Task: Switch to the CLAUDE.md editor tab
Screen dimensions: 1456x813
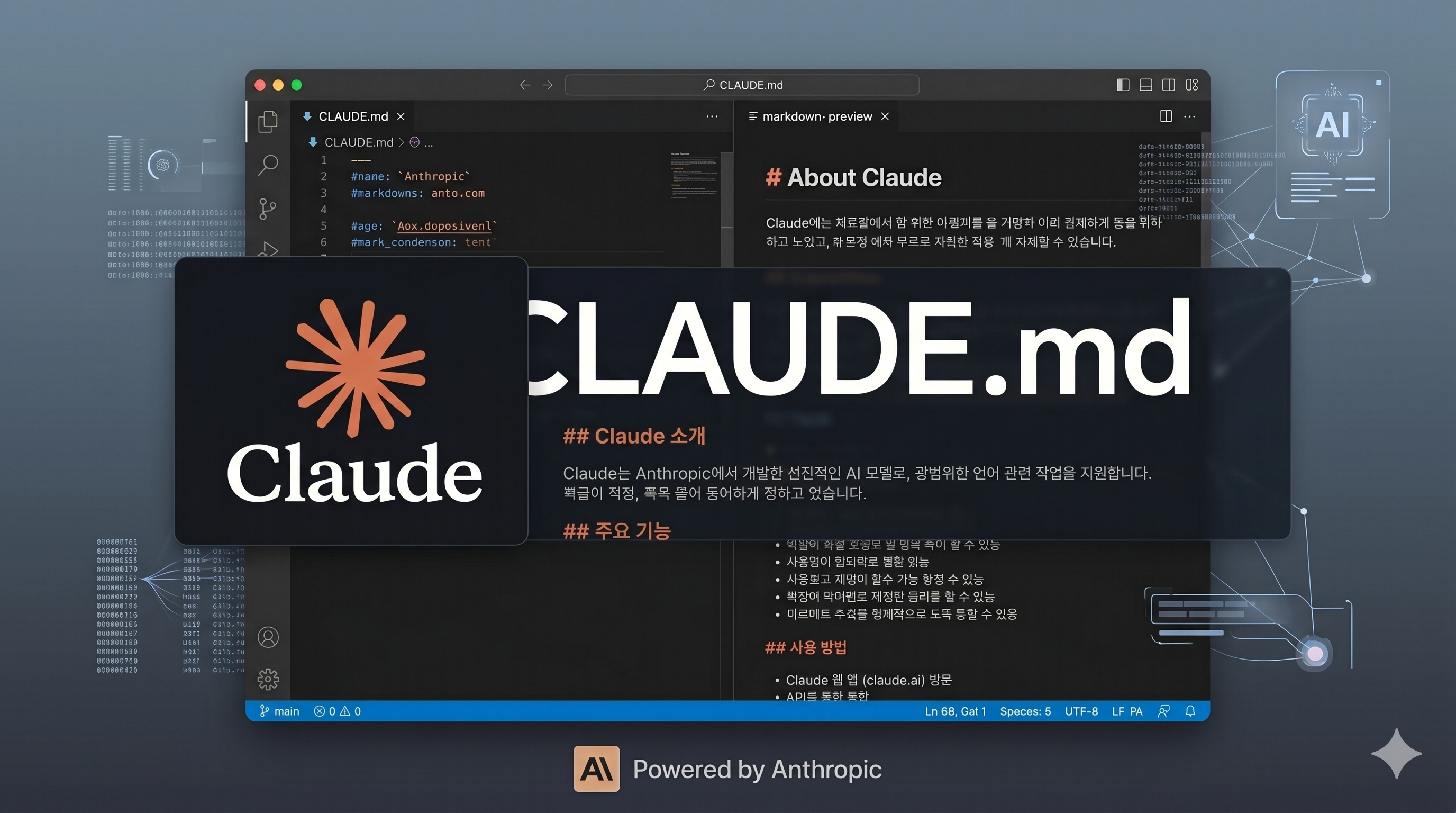Action: 353,116
